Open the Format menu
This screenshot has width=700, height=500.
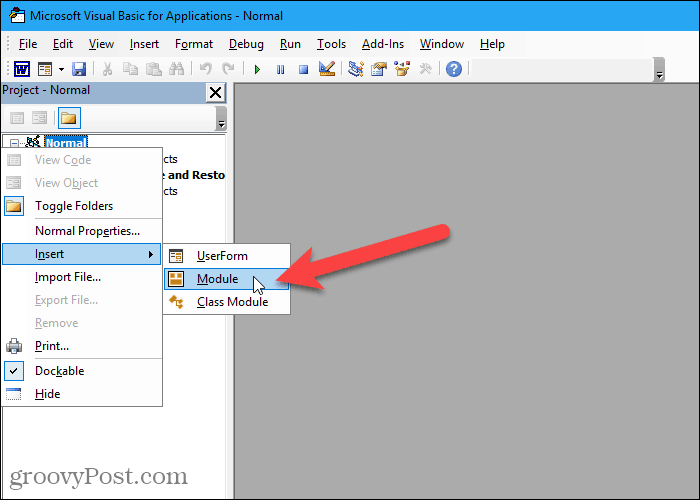(x=194, y=44)
